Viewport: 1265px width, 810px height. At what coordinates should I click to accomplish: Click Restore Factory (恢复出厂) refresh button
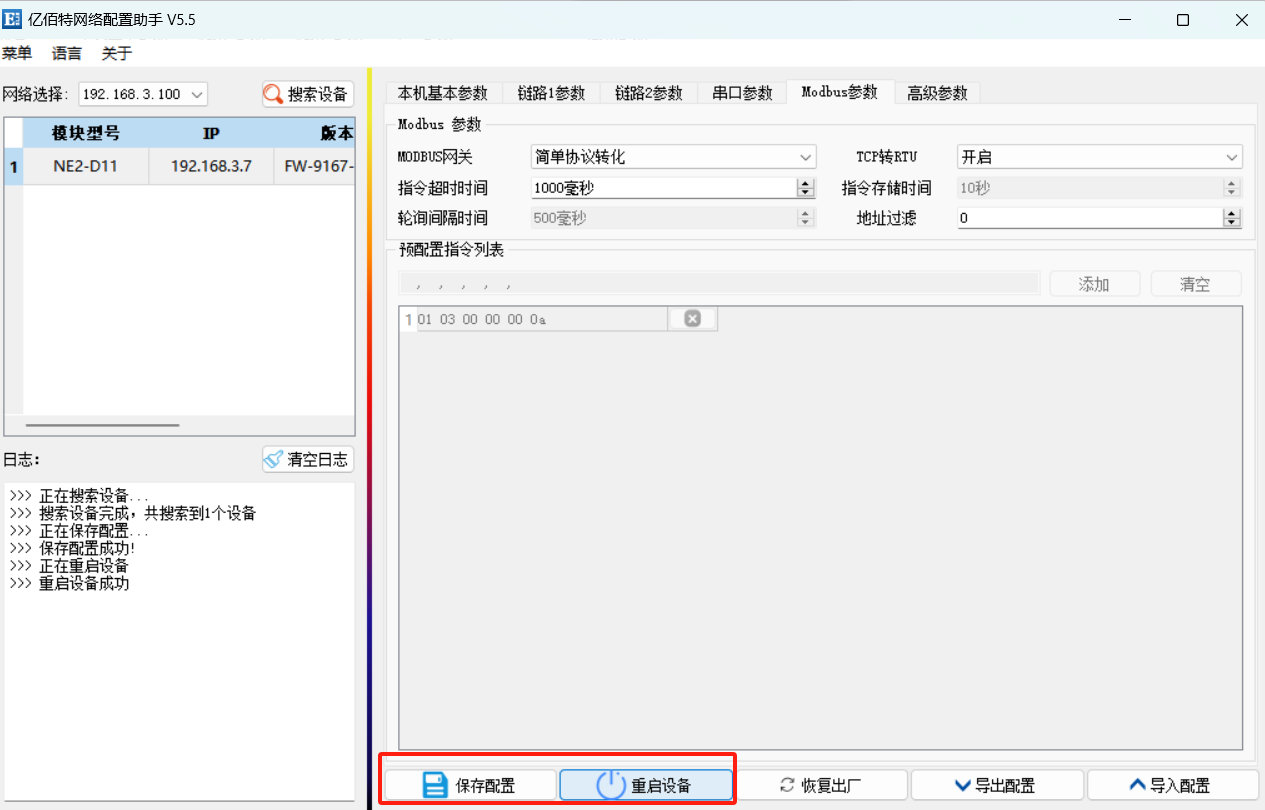tap(821, 785)
